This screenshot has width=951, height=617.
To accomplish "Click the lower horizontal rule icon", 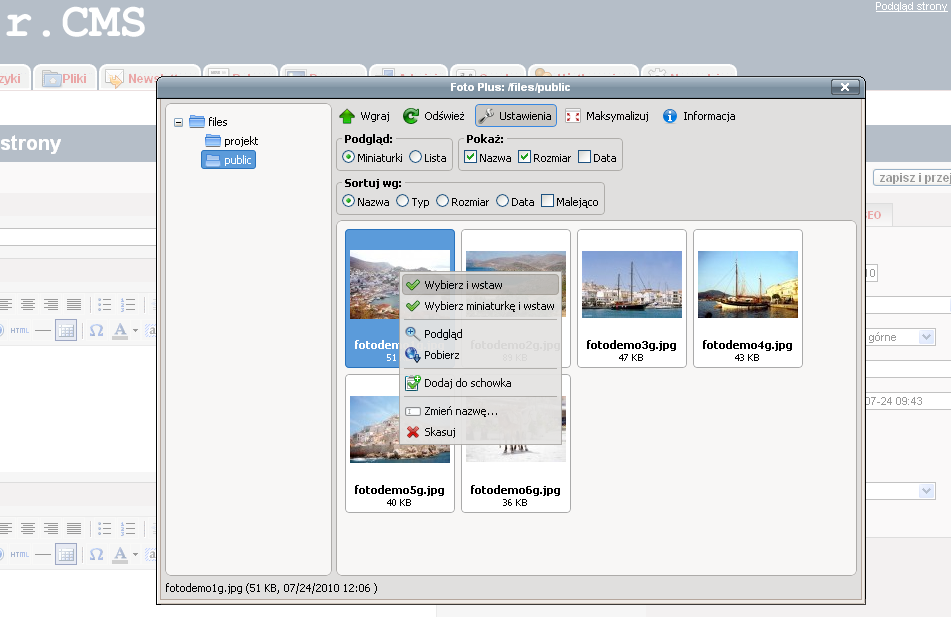I will [42, 555].
